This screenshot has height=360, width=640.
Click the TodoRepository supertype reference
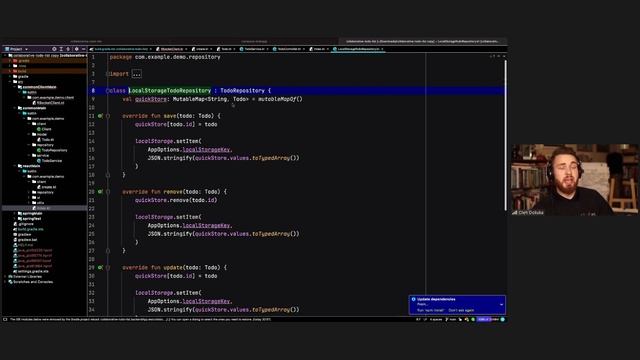(242, 91)
